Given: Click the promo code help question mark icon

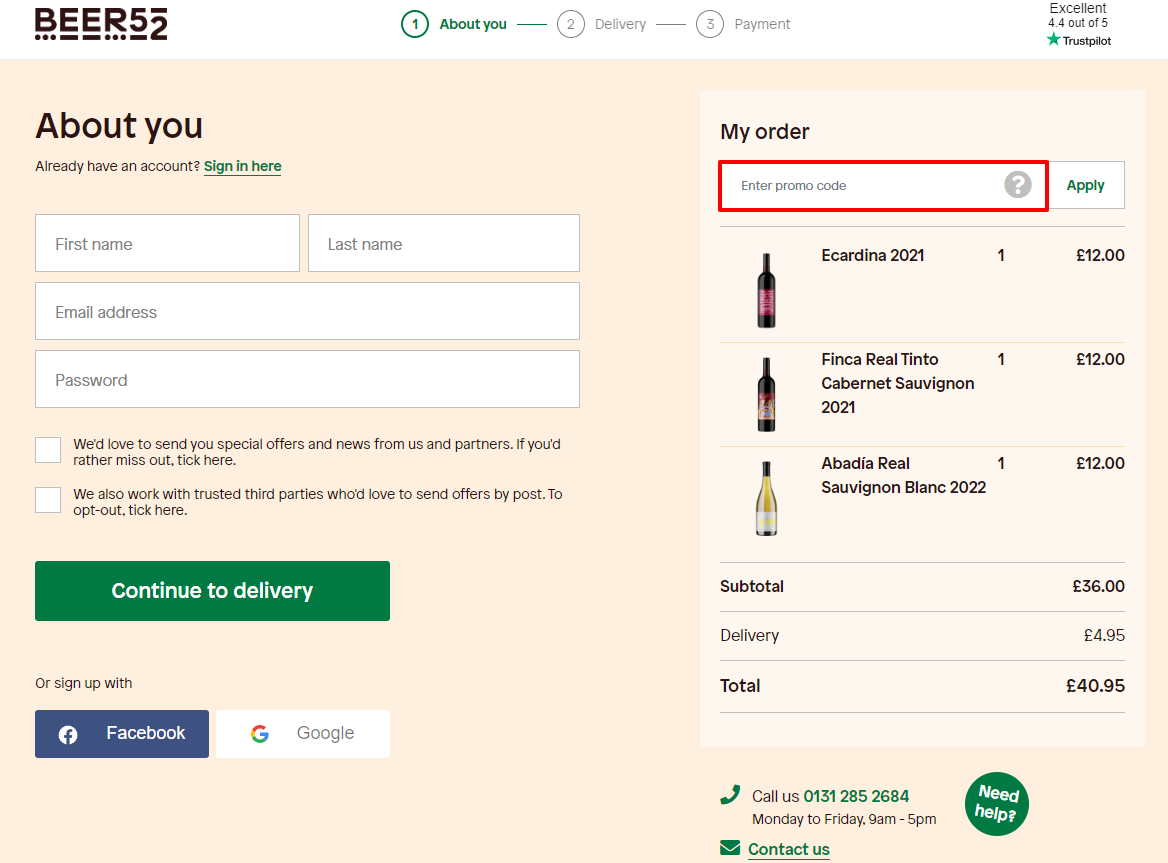Looking at the screenshot, I should 1017,184.
